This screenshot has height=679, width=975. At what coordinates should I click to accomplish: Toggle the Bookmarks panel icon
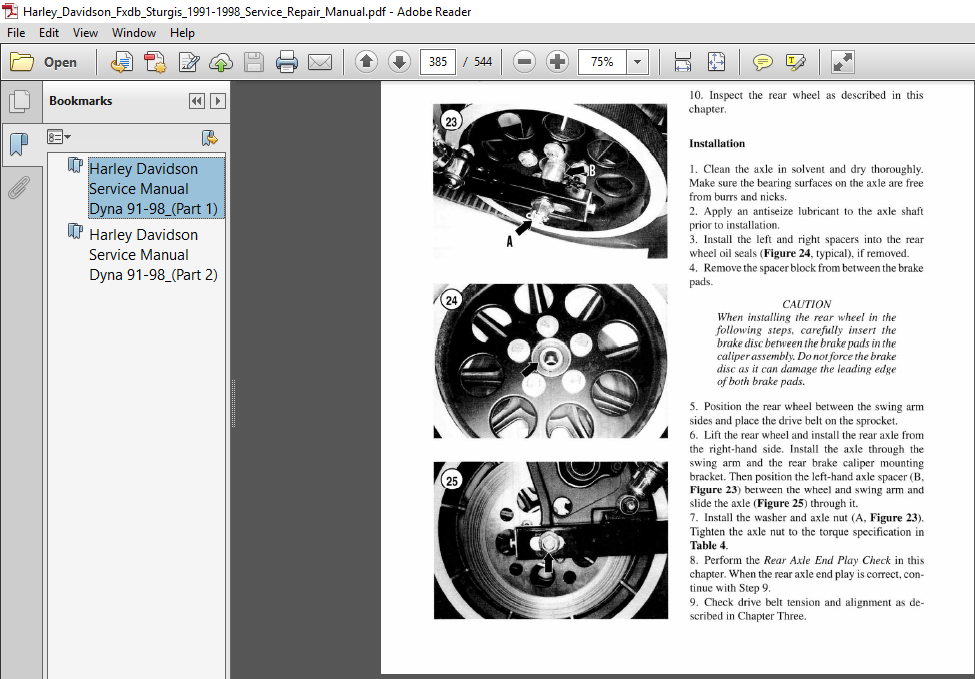(x=19, y=144)
